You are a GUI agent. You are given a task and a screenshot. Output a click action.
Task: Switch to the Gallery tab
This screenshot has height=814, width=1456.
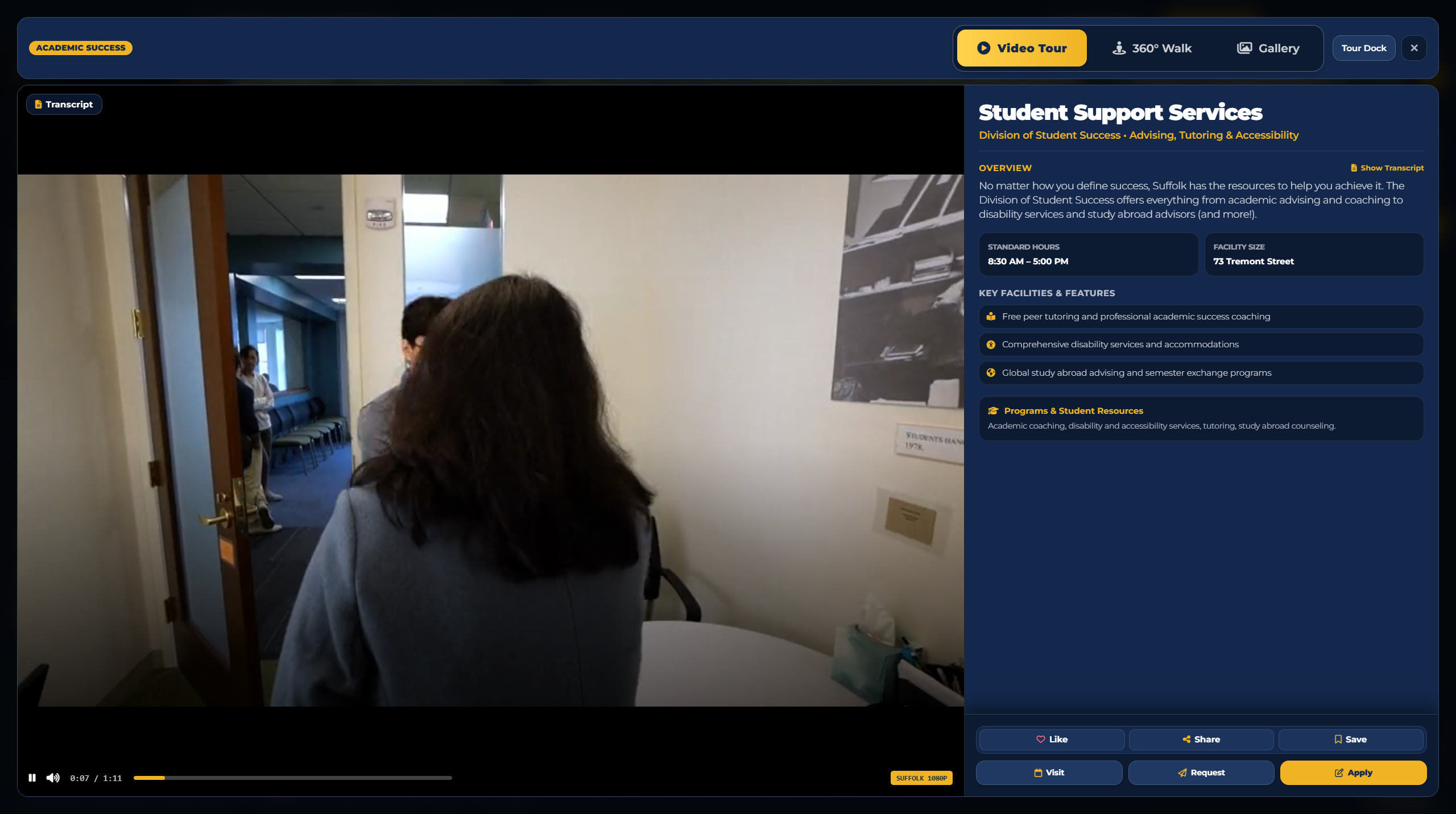1268,48
